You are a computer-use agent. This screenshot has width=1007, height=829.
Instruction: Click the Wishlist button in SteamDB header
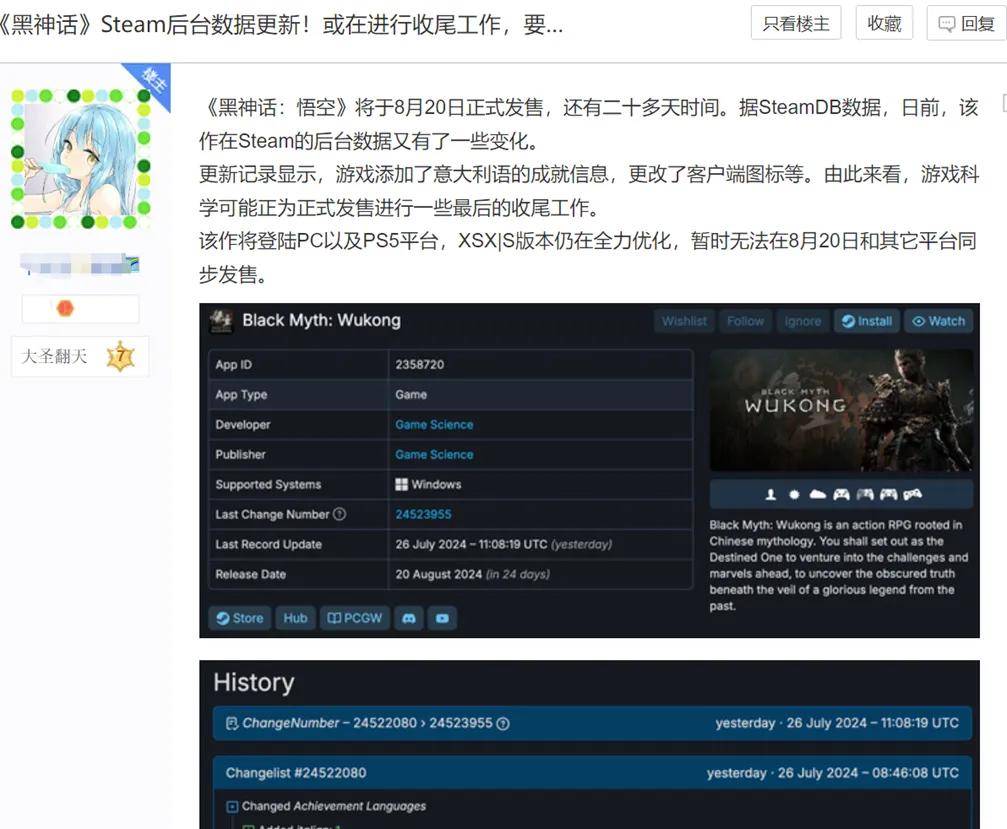[x=684, y=321]
